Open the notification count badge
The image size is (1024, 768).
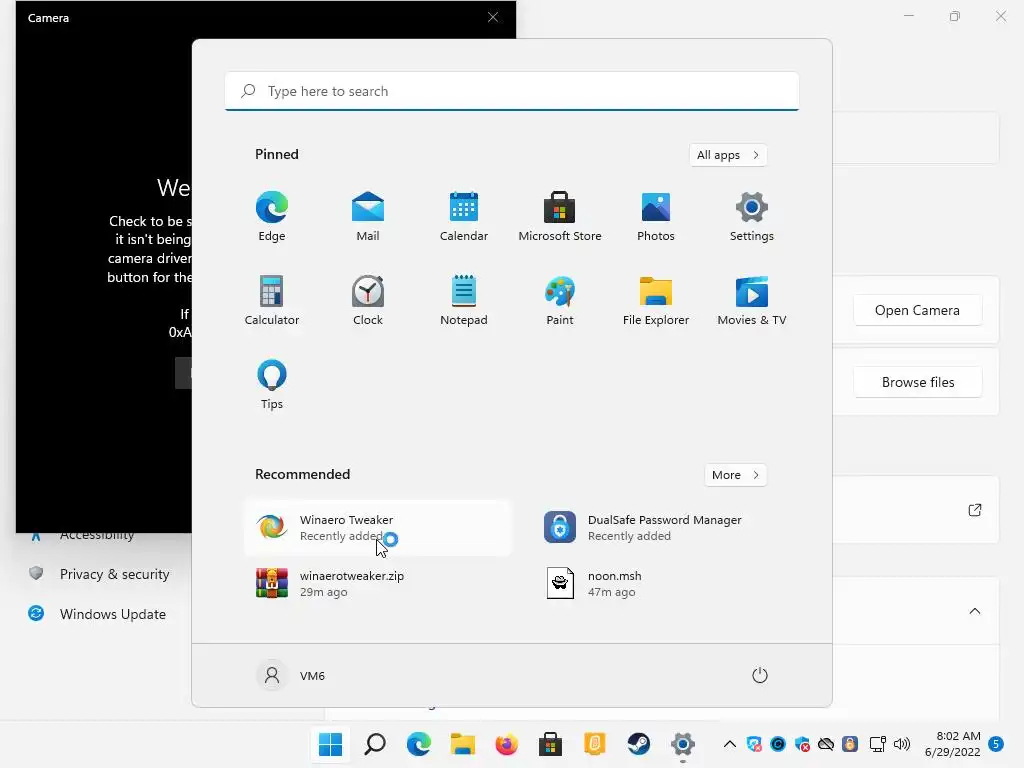(996, 744)
